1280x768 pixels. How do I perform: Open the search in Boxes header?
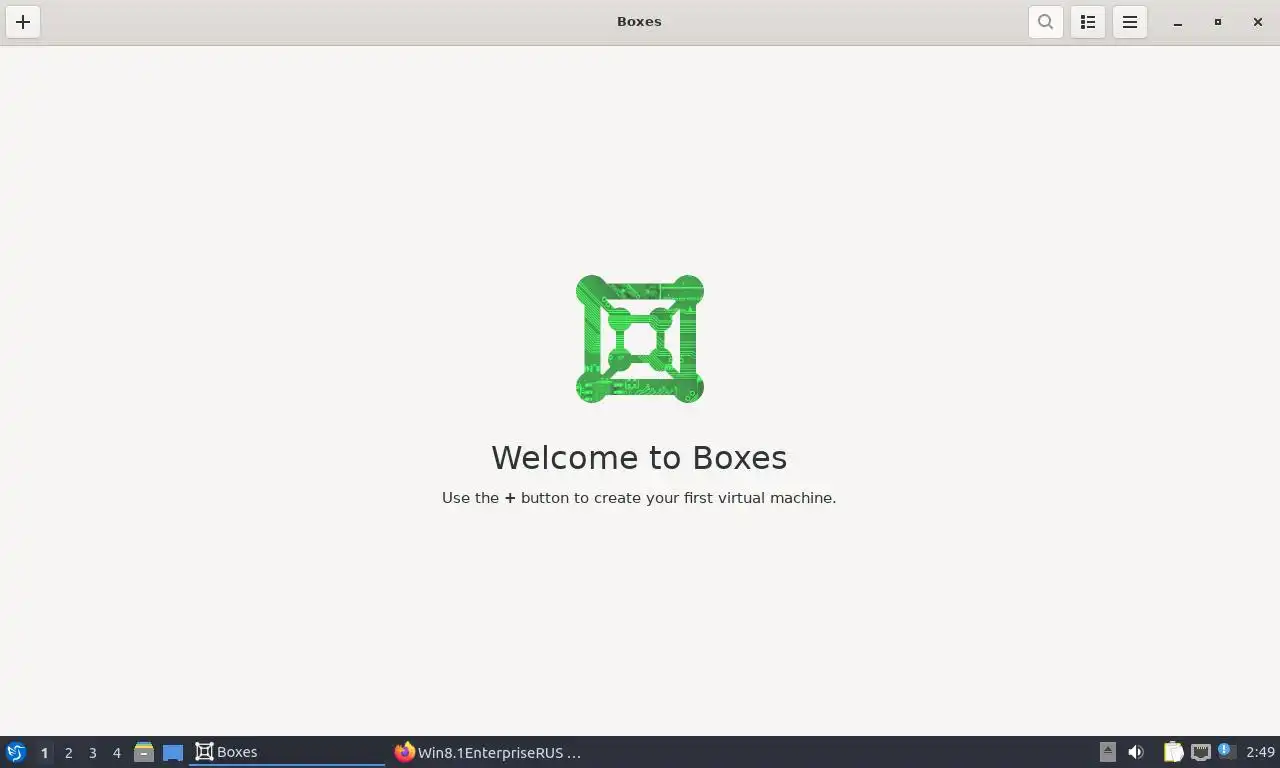[x=1045, y=22]
